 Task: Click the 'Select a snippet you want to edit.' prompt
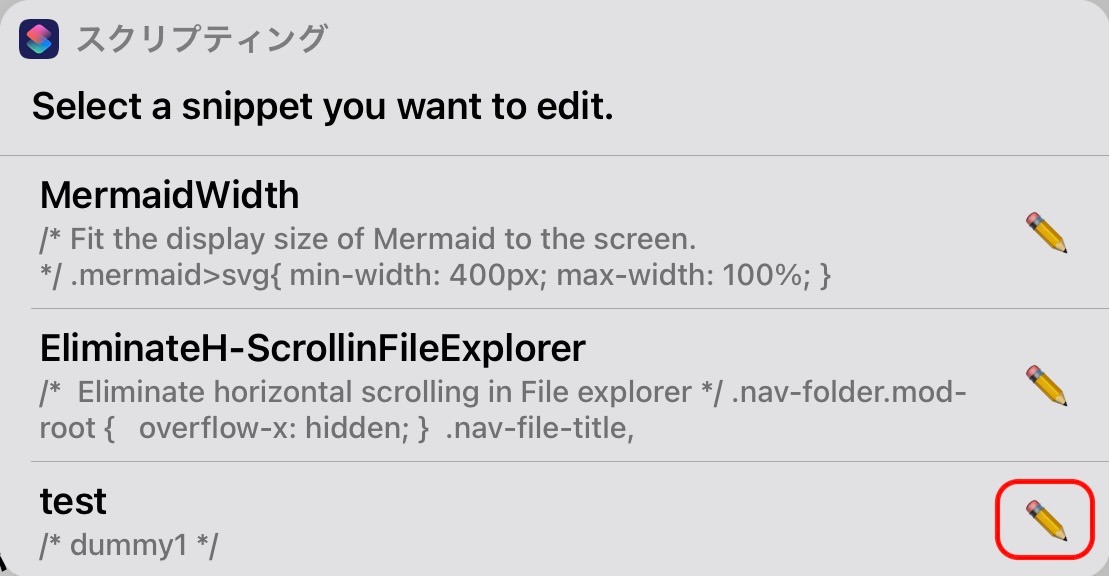coord(322,106)
